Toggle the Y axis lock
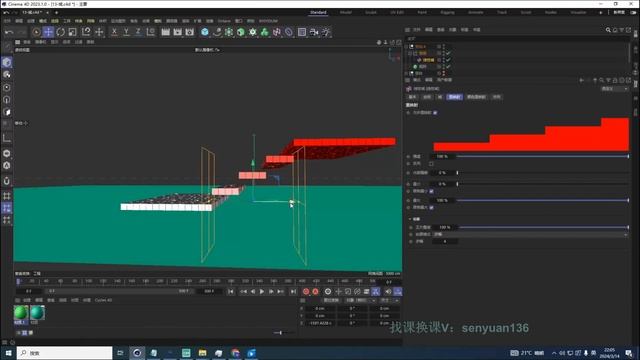Viewport: 640px width, 360px height. [x=126, y=32]
